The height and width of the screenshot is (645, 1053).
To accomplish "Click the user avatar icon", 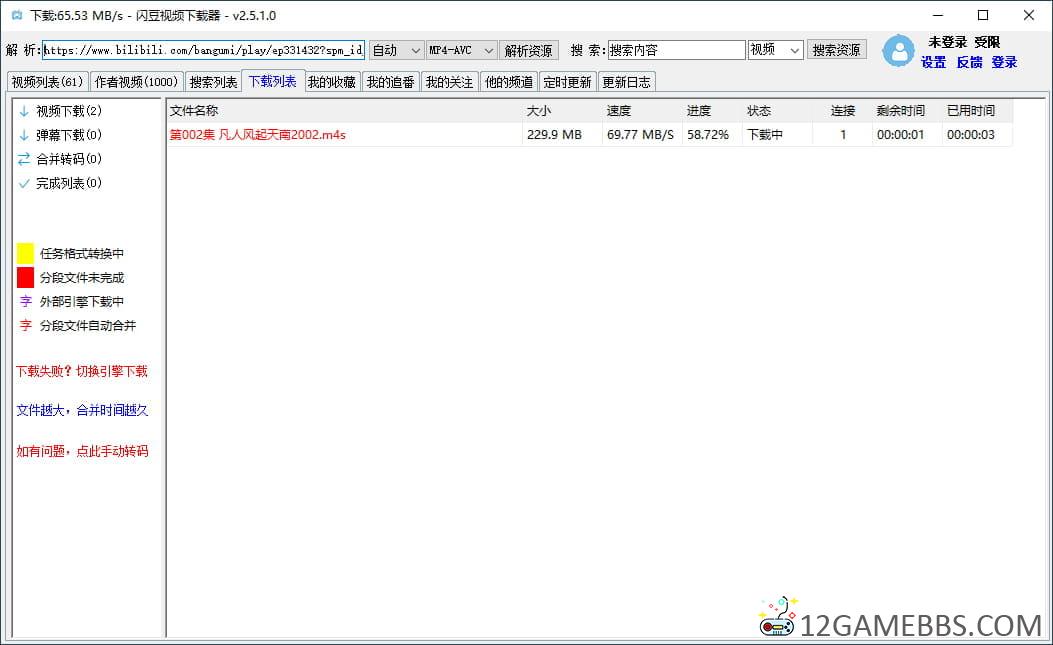I will [898, 51].
